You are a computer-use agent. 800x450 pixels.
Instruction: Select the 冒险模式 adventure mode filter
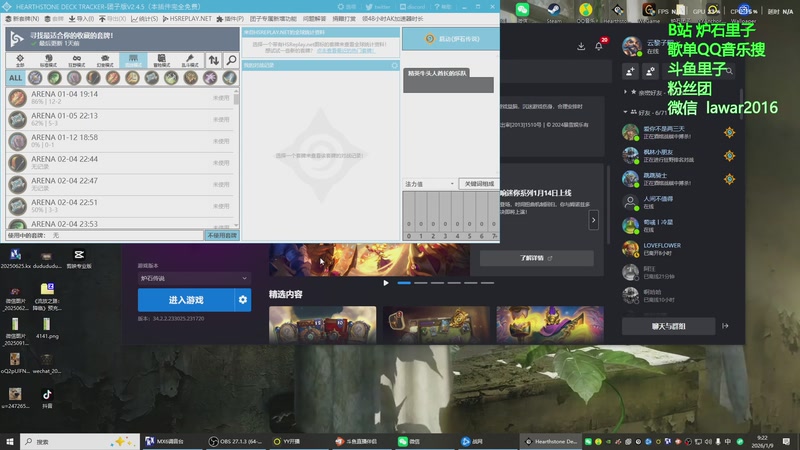click(x=162, y=61)
